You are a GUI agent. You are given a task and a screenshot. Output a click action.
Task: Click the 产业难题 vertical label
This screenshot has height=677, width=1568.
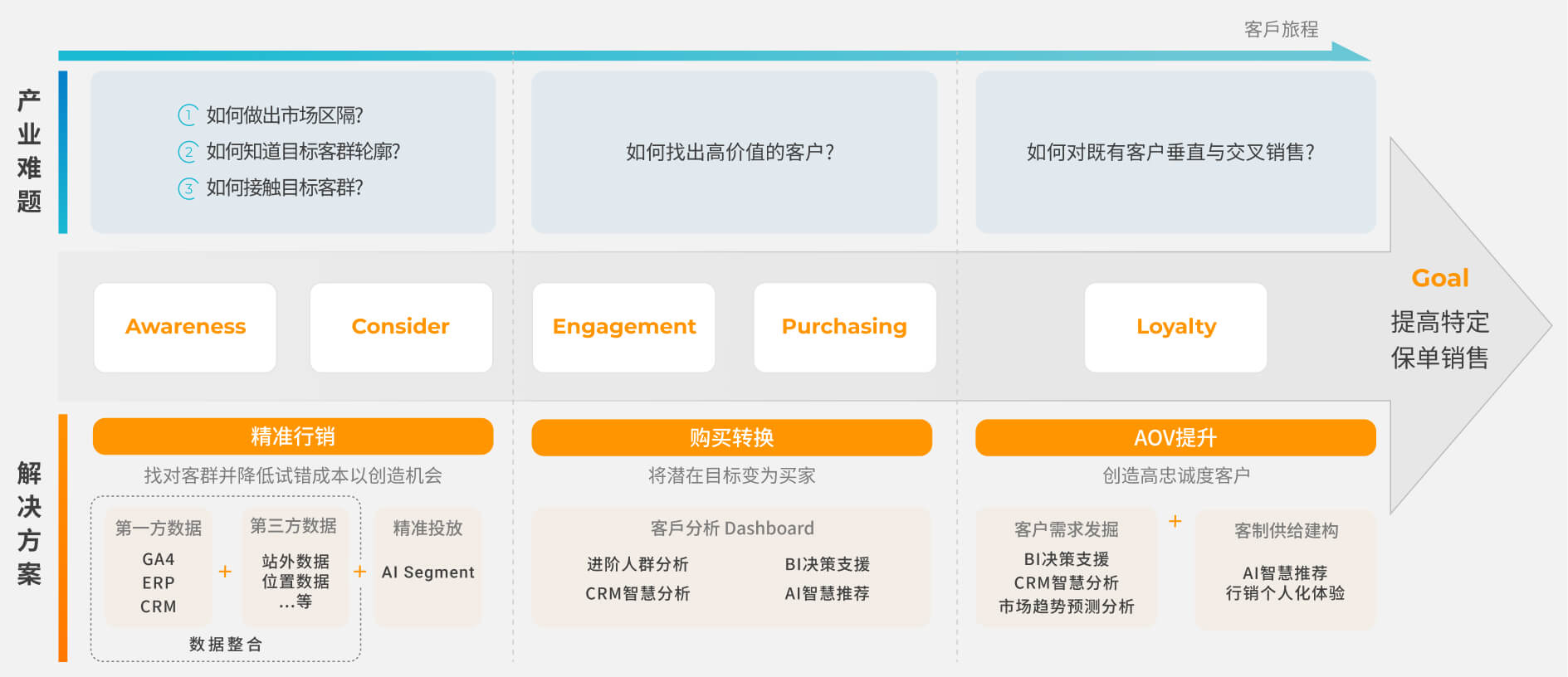click(x=29, y=151)
